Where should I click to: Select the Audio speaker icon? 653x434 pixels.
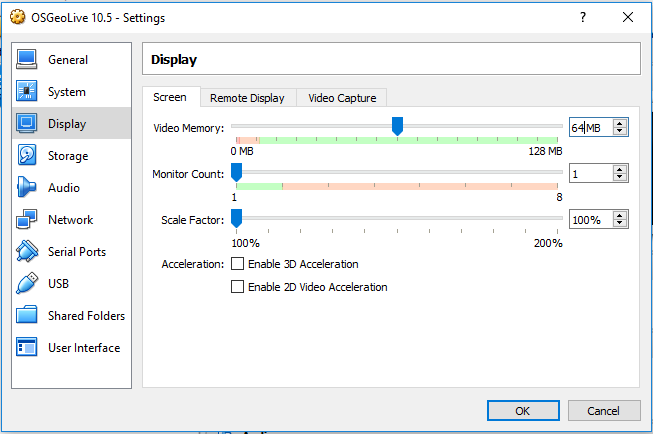point(27,187)
